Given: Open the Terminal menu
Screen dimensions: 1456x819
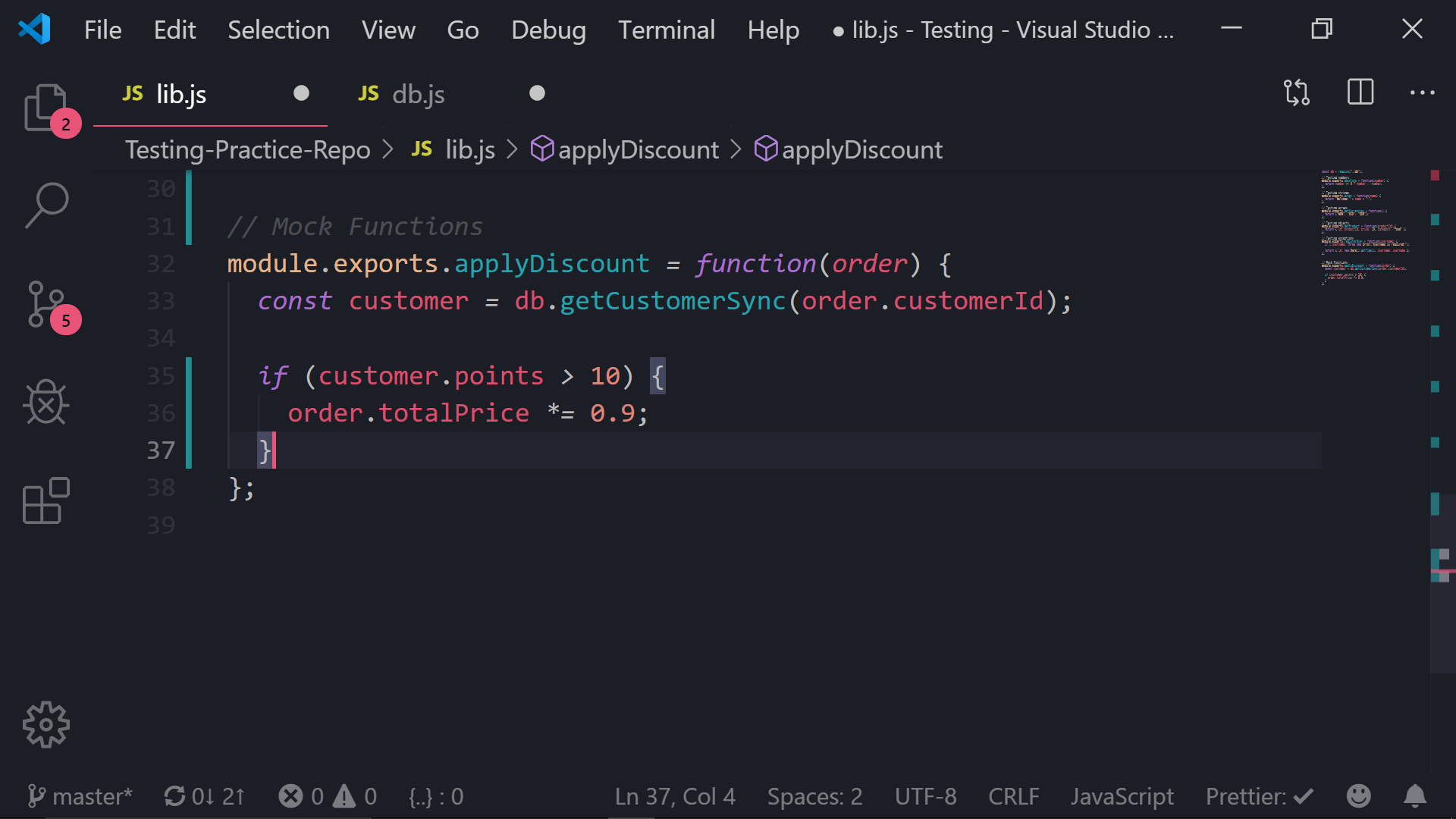Looking at the screenshot, I should pyautogui.click(x=667, y=30).
